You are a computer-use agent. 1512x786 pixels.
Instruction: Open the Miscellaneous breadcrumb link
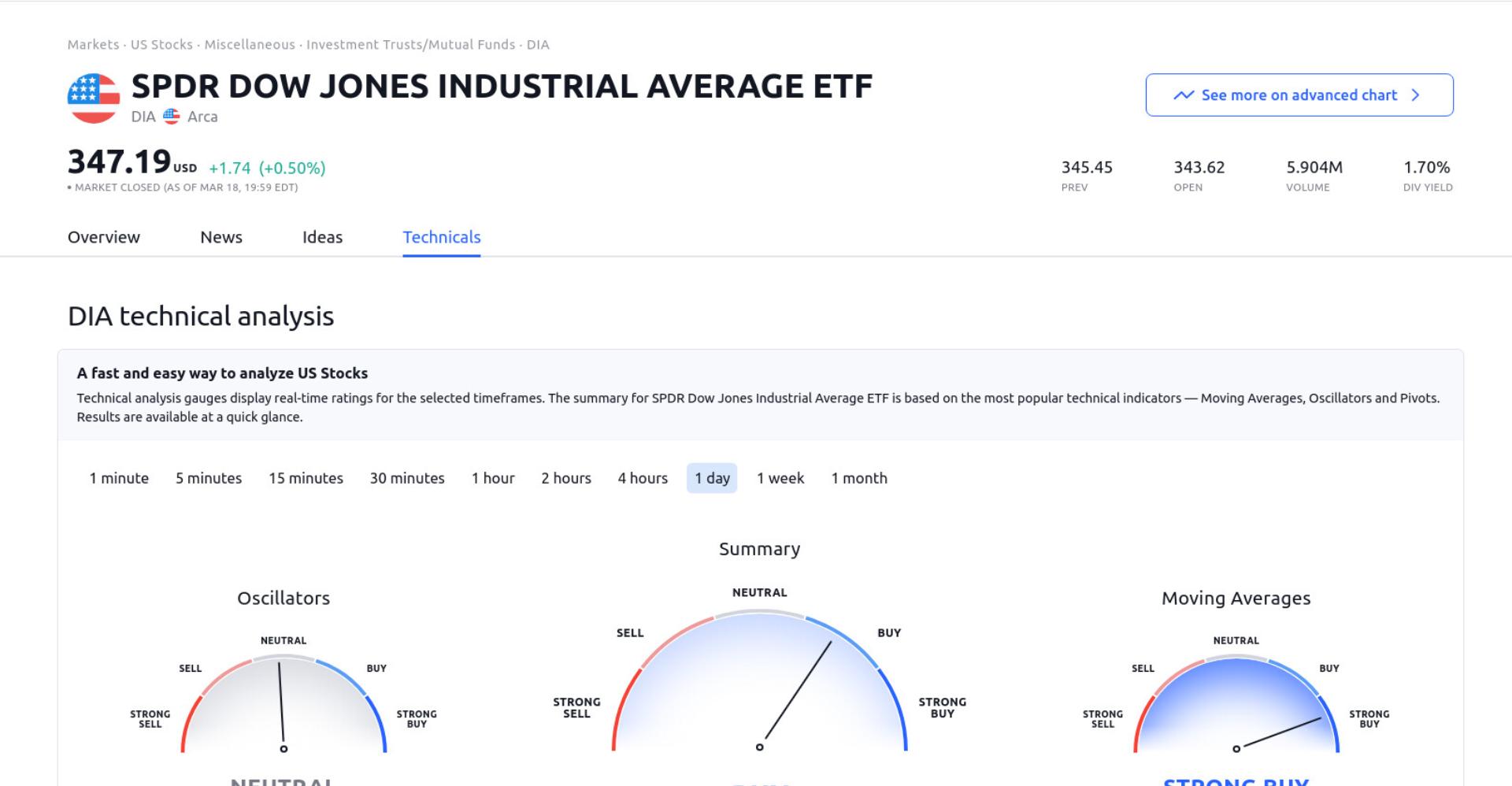coord(250,45)
